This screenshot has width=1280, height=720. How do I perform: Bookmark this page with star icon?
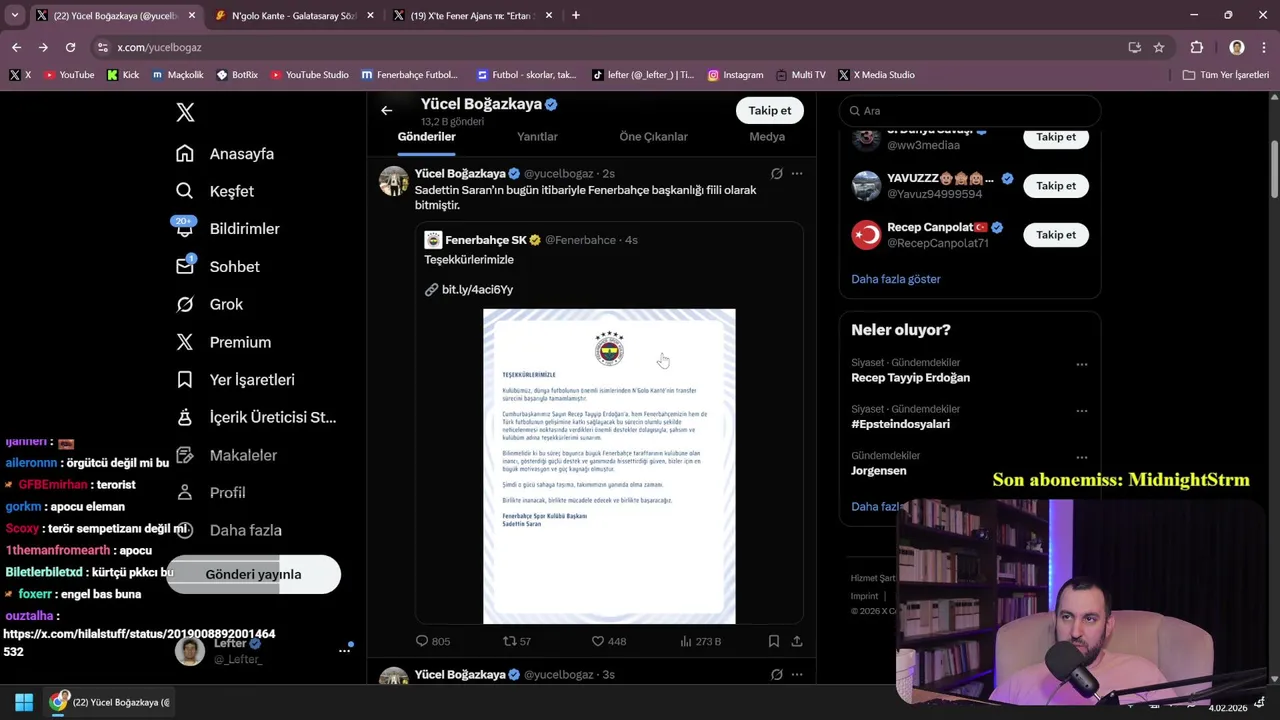pyautogui.click(x=1159, y=47)
